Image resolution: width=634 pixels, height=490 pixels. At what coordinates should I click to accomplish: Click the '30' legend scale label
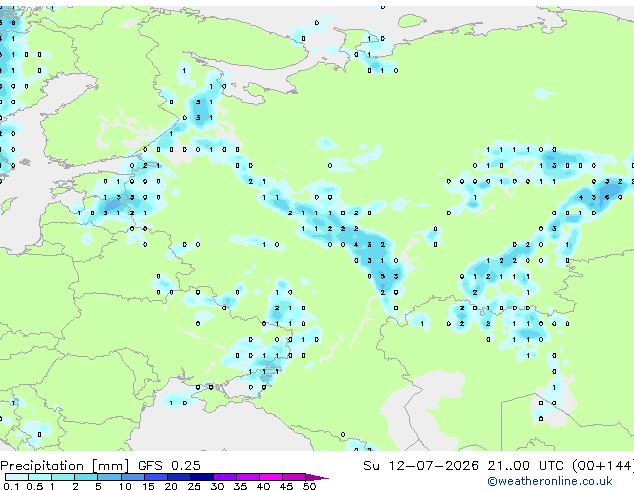coord(217,486)
